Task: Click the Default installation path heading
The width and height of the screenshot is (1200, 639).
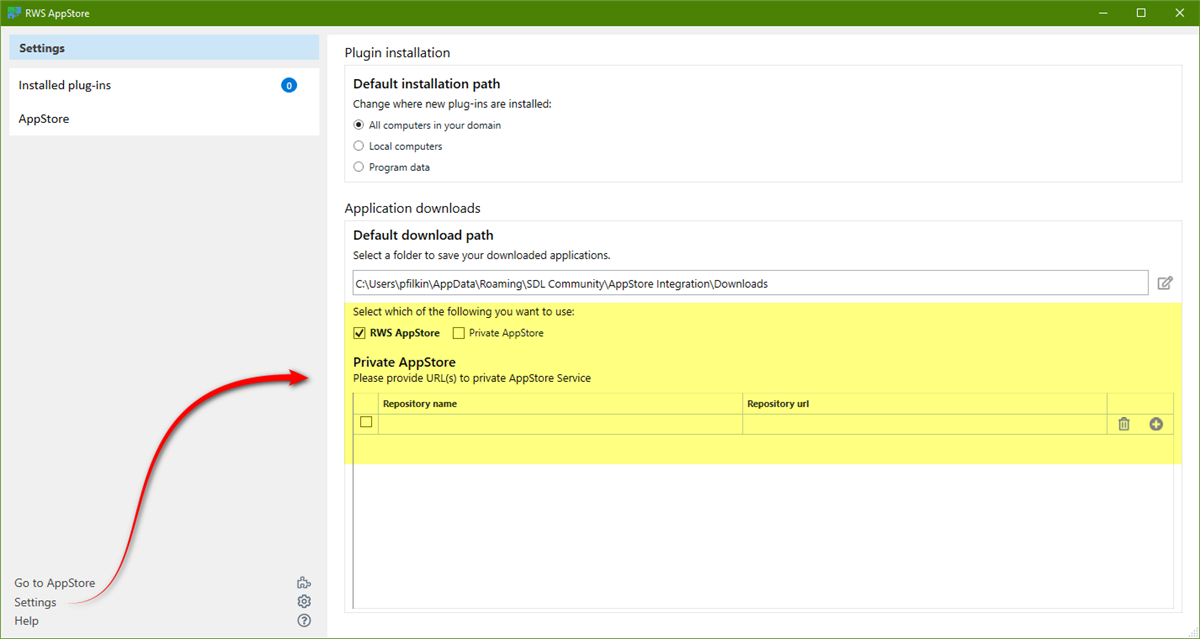Action: click(x=427, y=84)
